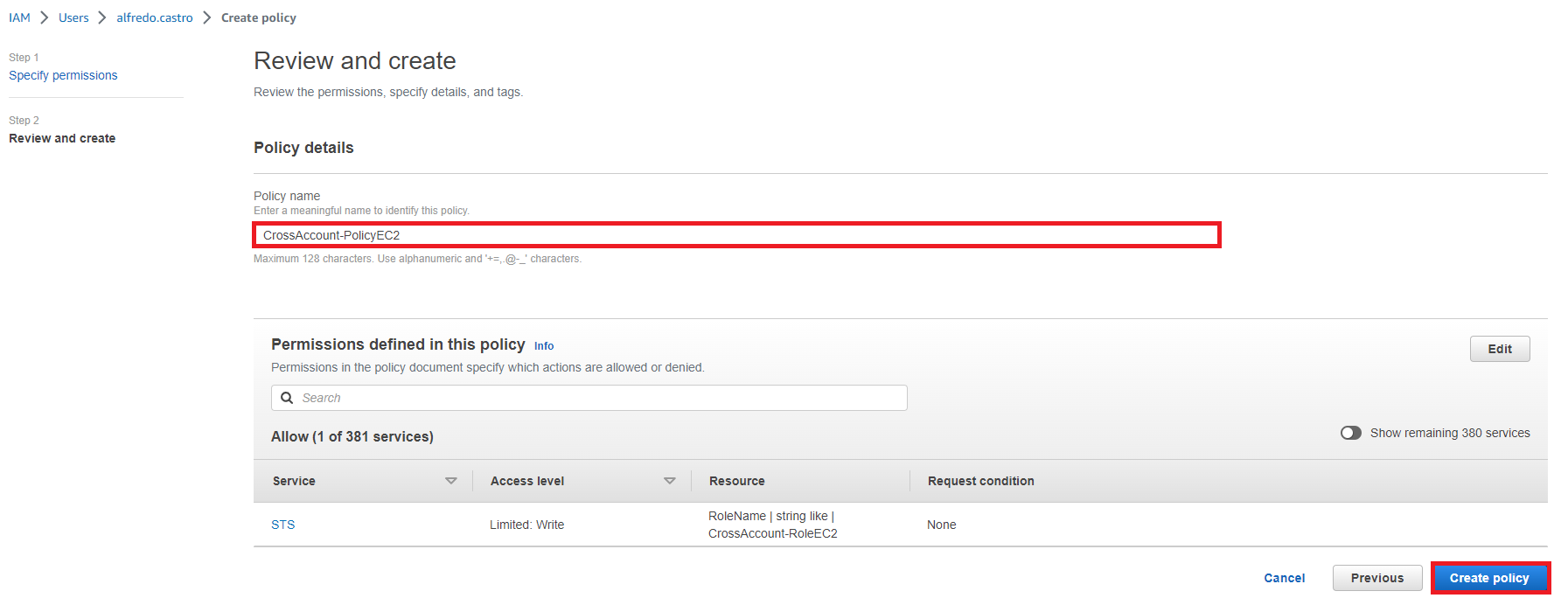This screenshot has width=1568, height=605.
Task: Click the Policy name input field
Action: 736,235
